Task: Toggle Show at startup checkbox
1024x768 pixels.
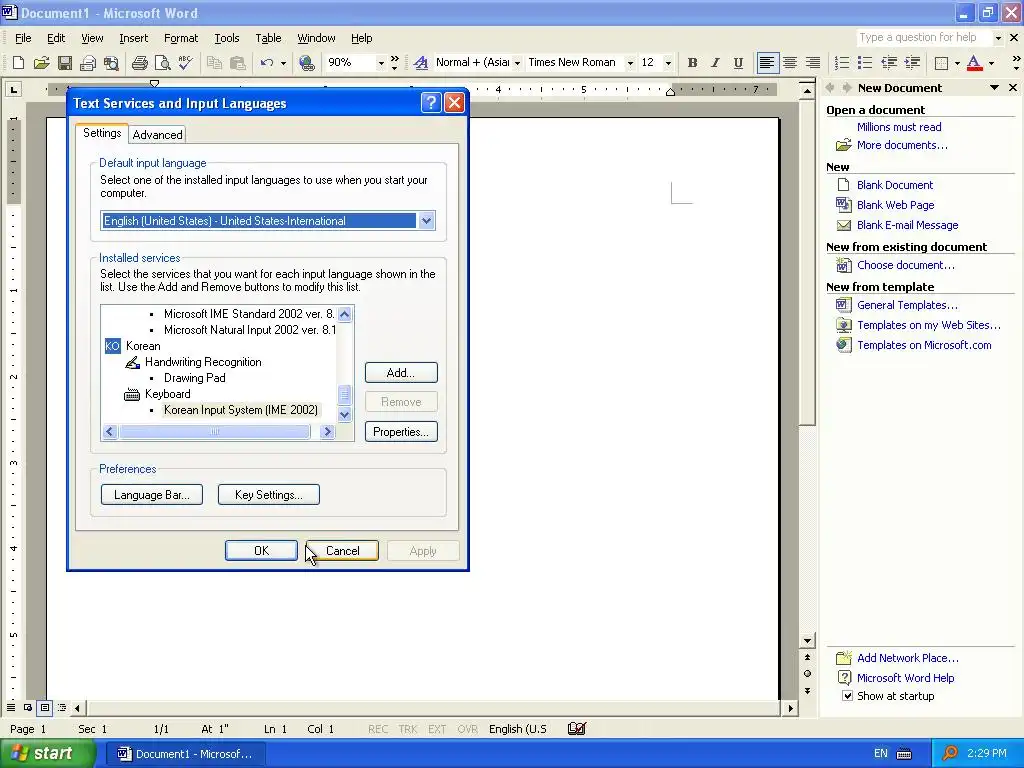Action: tap(847, 696)
